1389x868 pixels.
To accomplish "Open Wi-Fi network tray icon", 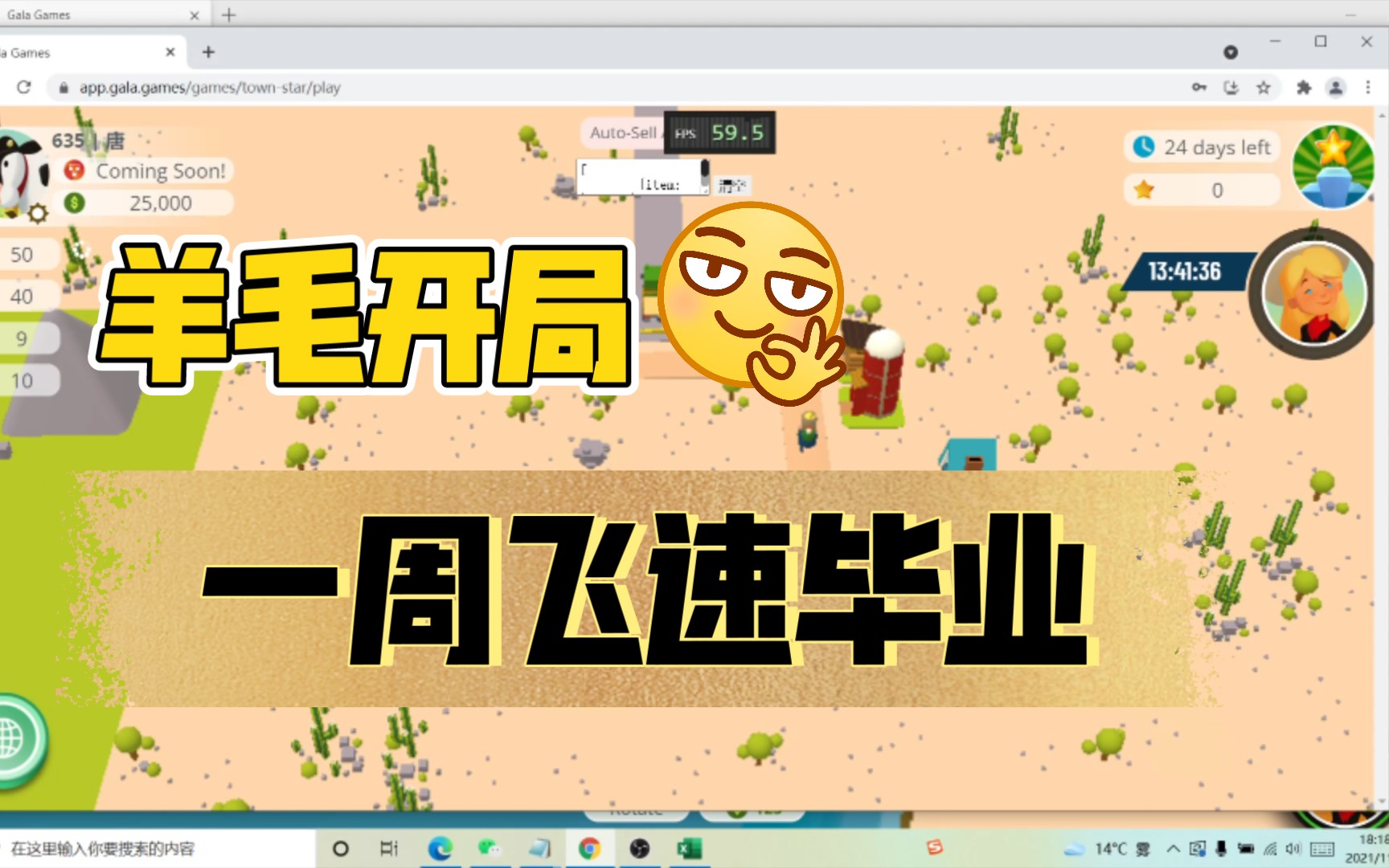I will coord(1270,849).
